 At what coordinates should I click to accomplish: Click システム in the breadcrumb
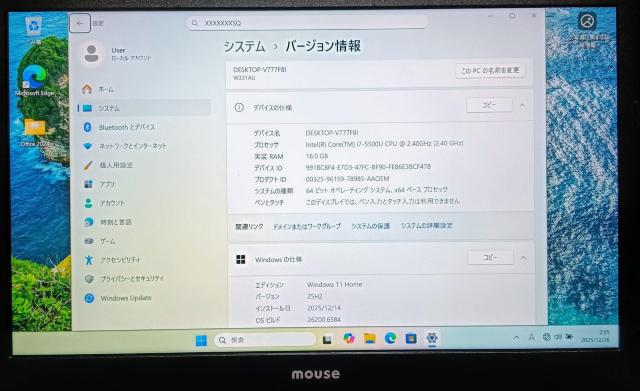244,47
